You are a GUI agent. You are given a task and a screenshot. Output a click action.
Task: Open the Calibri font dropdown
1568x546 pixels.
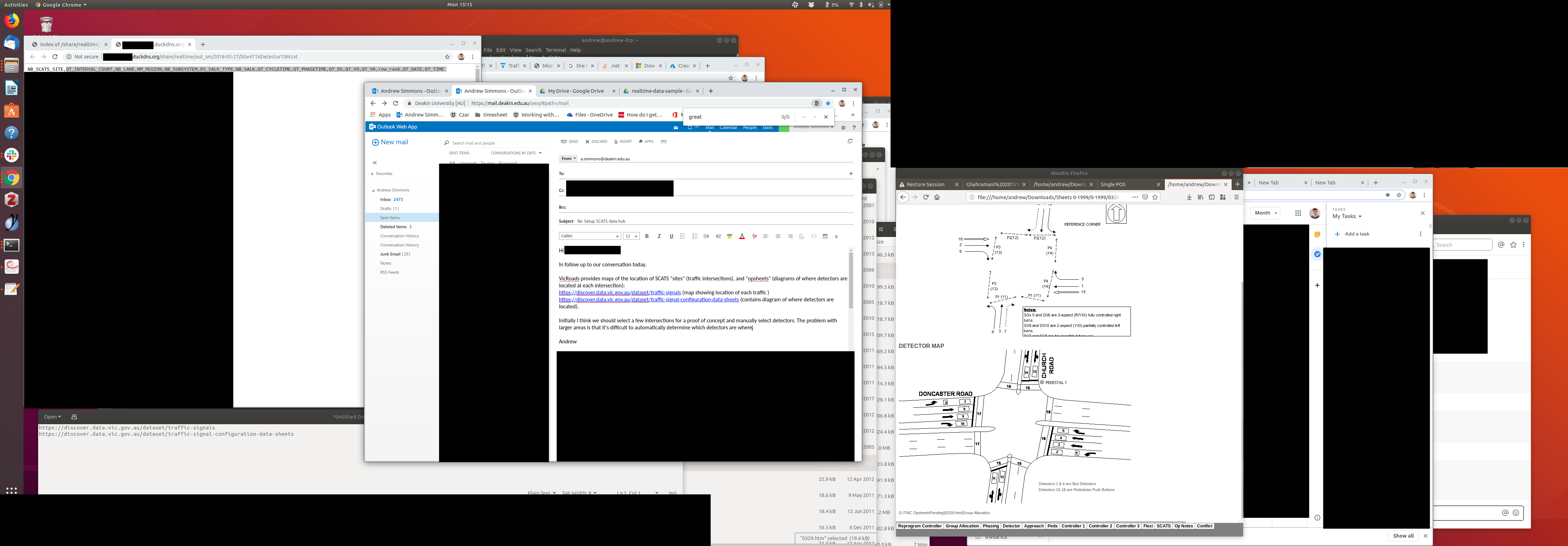(589, 236)
